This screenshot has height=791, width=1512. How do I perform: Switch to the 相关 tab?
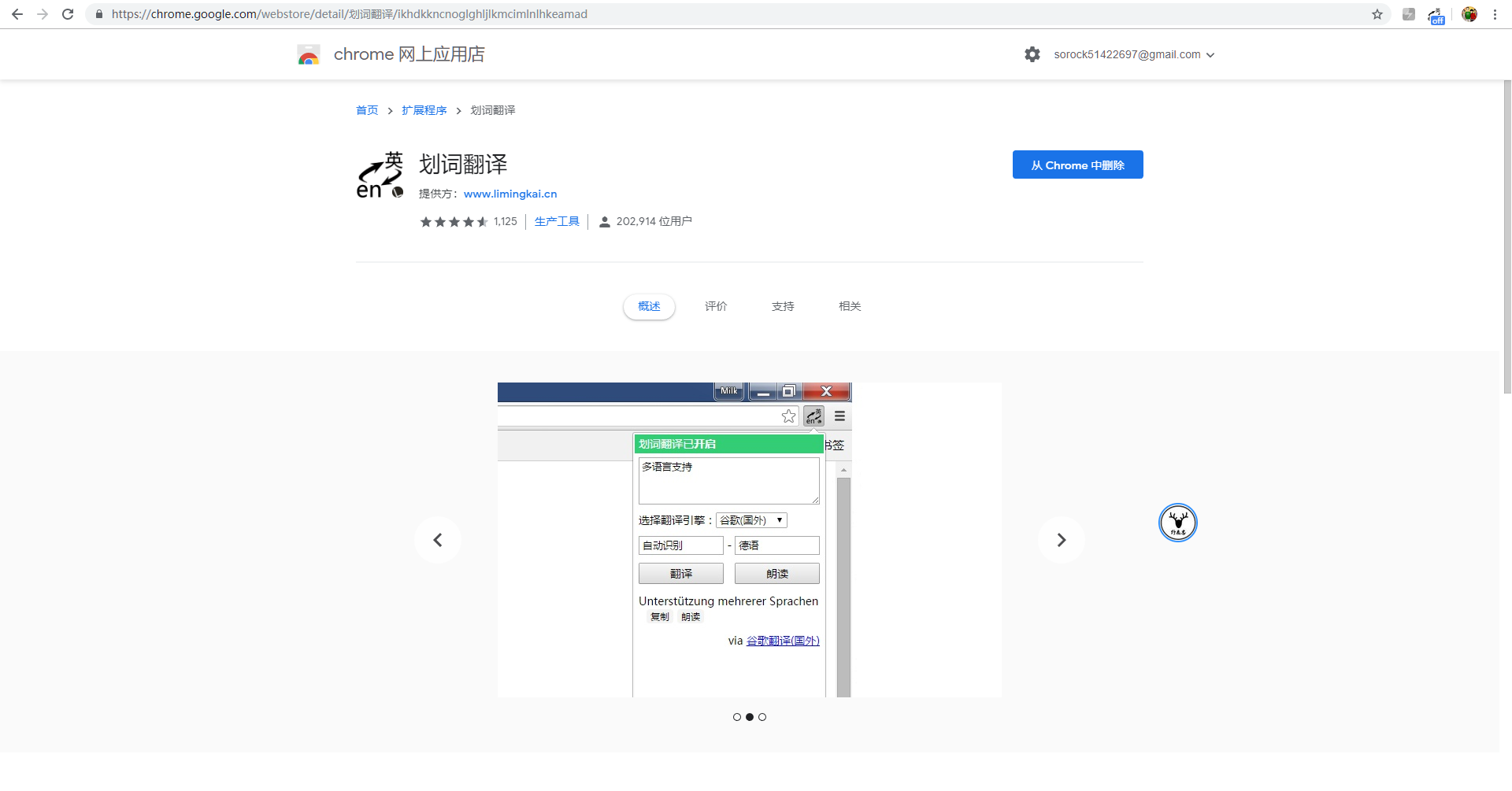pos(850,306)
